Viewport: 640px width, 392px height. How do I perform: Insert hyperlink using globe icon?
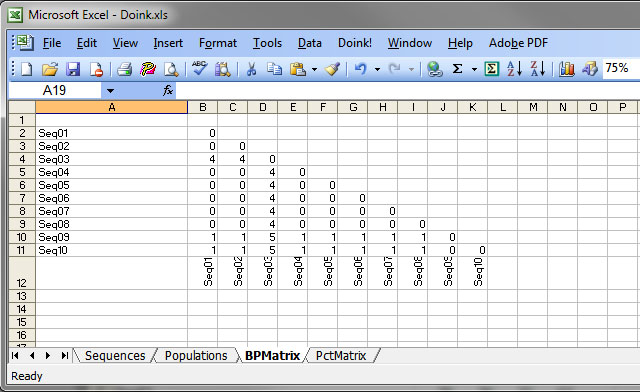click(x=434, y=69)
